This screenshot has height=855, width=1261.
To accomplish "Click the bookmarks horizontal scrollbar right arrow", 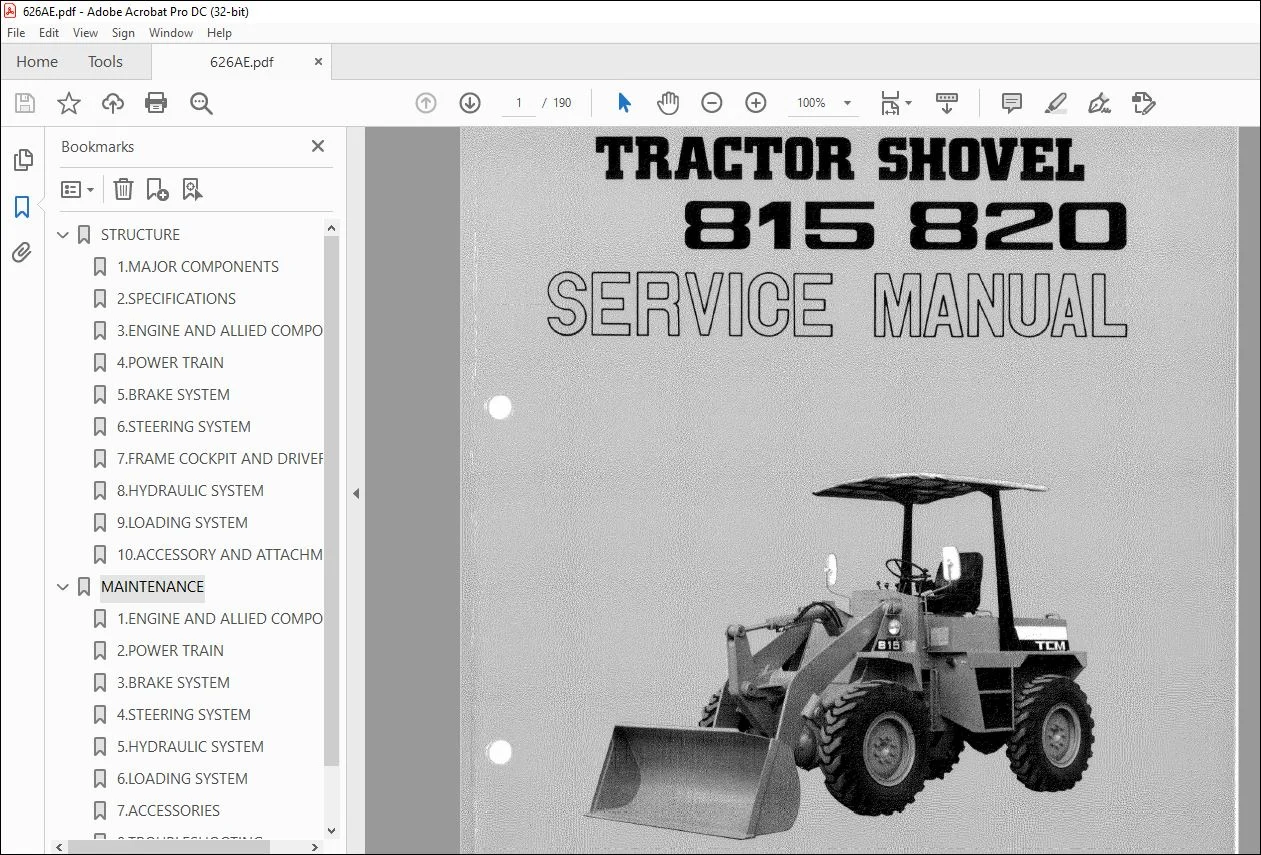I will 317,846.
